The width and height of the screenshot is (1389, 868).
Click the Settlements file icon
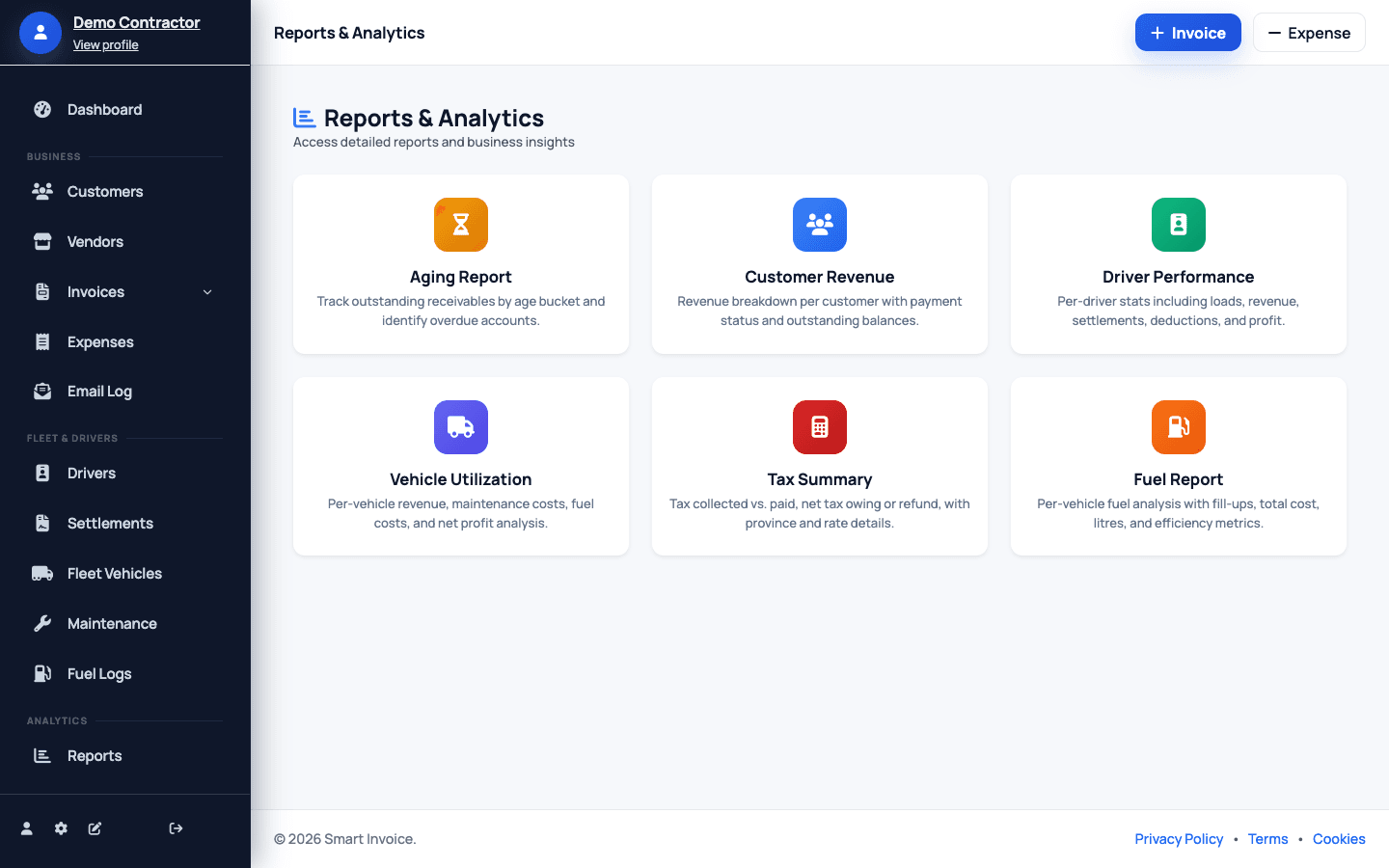coord(42,524)
